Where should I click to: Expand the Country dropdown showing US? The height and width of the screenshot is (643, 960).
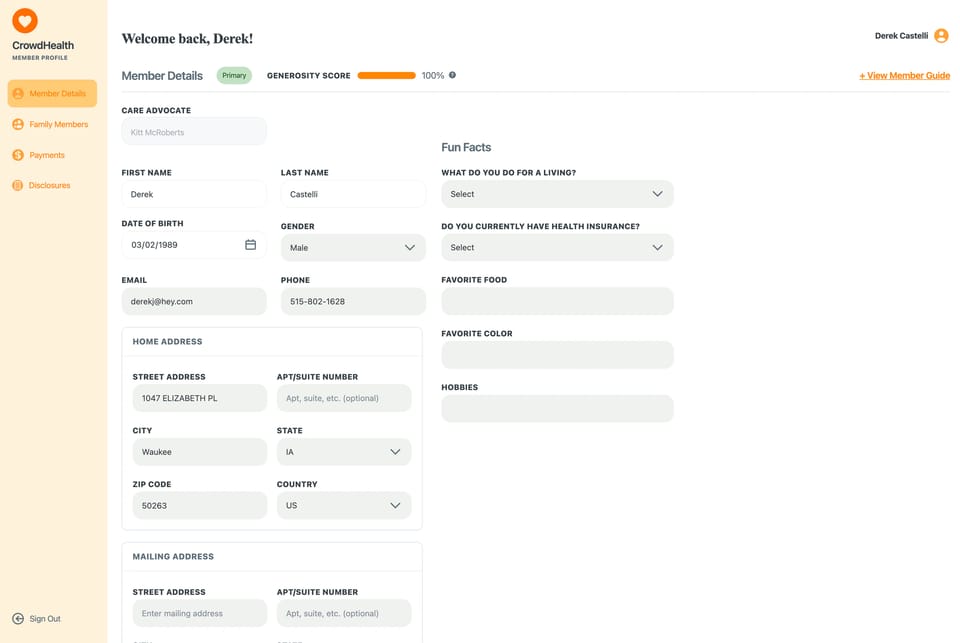pyautogui.click(x=343, y=506)
